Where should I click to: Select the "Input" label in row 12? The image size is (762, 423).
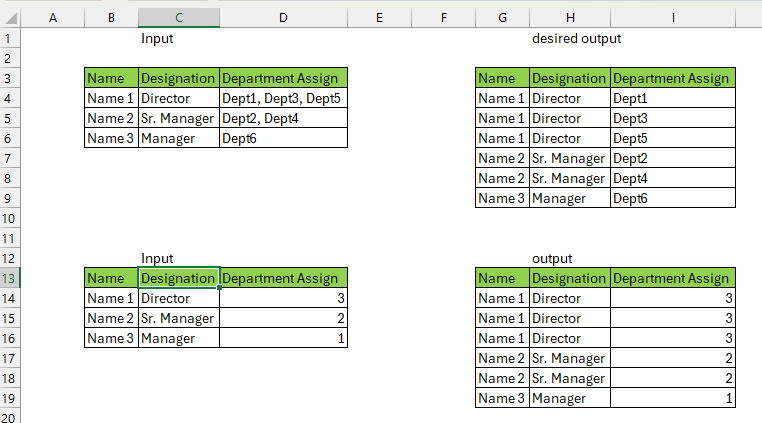(158, 258)
